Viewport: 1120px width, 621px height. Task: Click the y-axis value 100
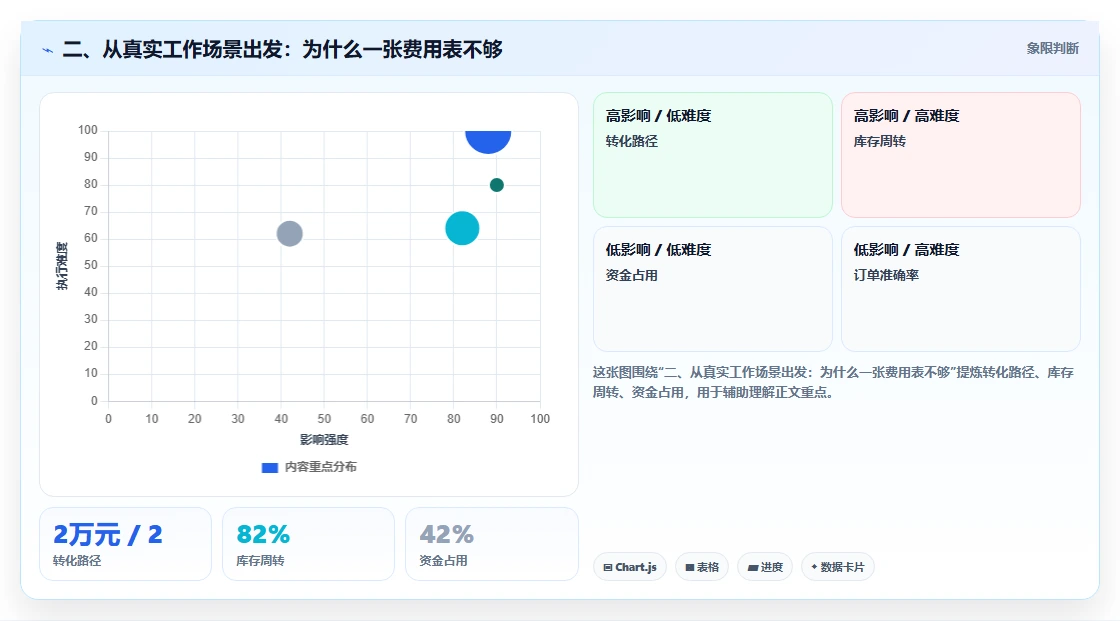coord(88,130)
